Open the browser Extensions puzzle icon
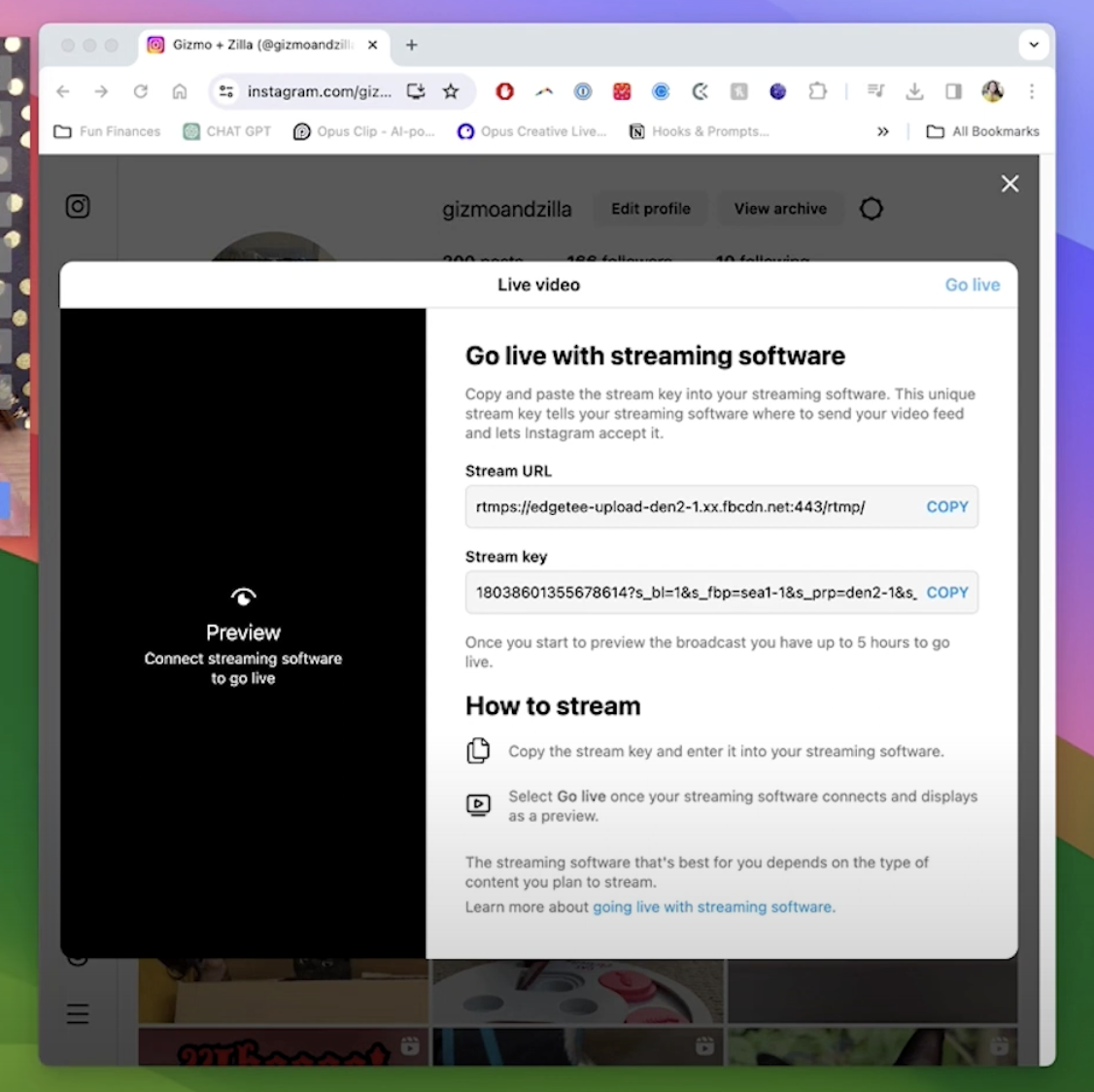1094x1092 pixels. tap(817, 91)
